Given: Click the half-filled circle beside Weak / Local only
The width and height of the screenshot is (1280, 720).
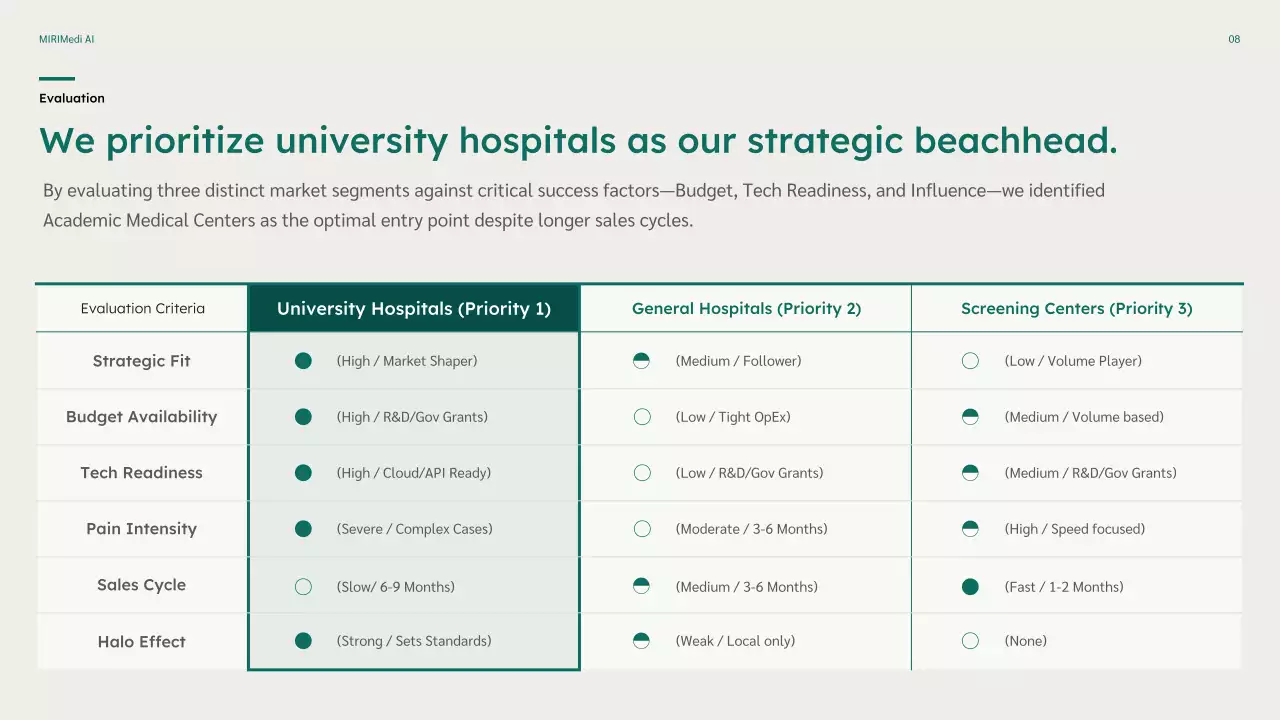Looking at the screenshot, I should tap(642, 641).
